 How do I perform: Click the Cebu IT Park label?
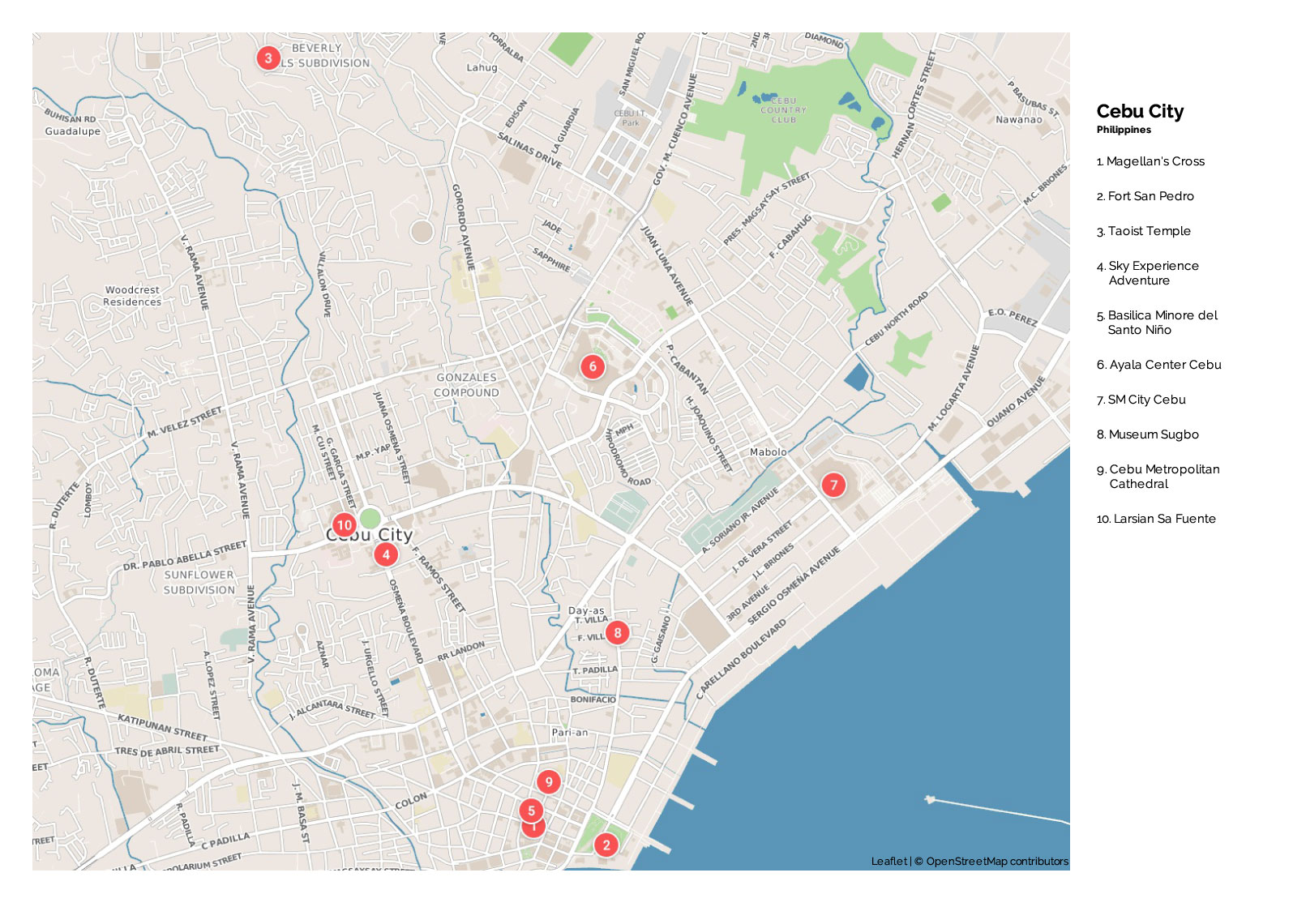[630, 118]
